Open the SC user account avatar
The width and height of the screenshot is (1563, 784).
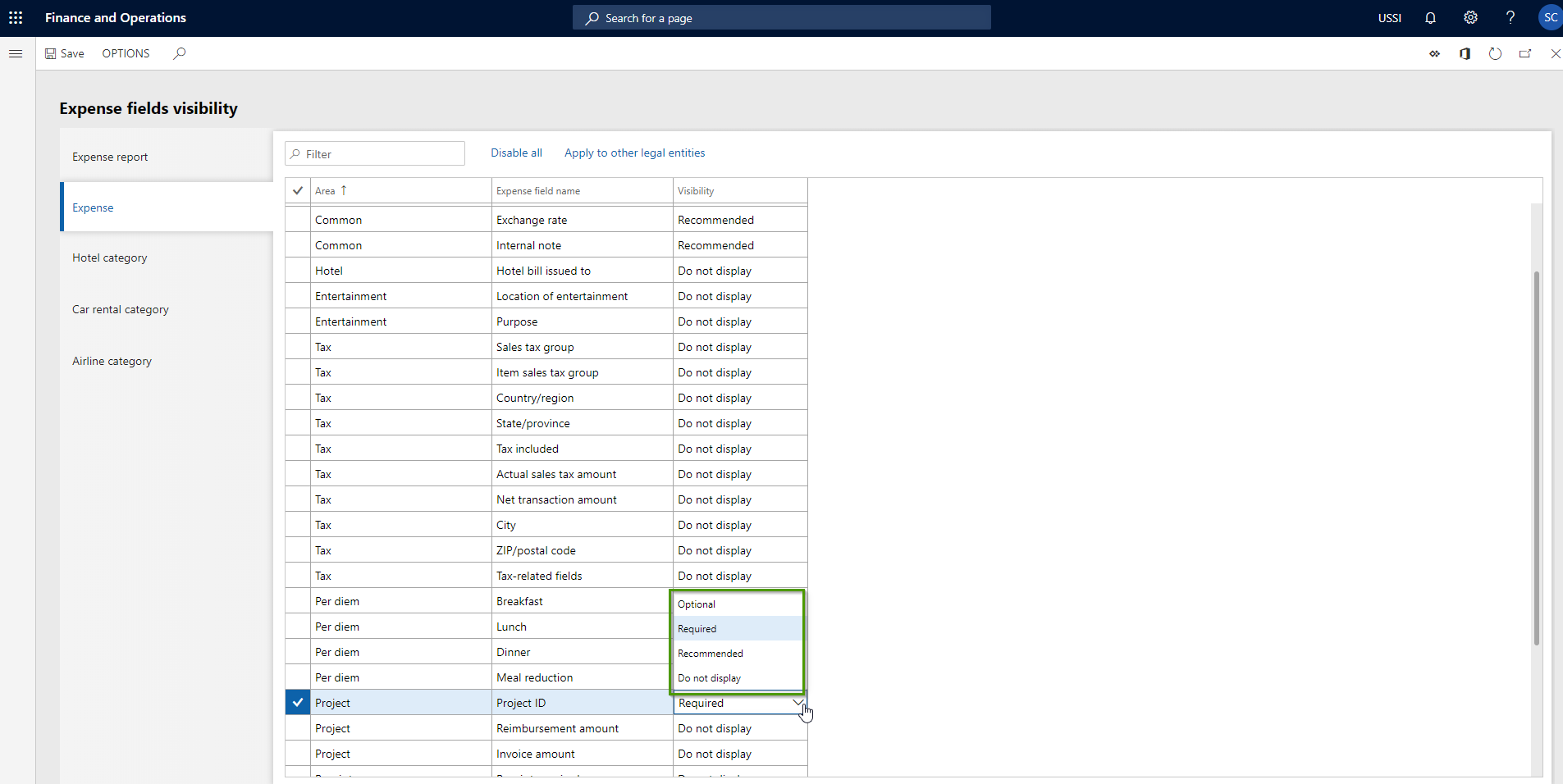pos(1550,17)
